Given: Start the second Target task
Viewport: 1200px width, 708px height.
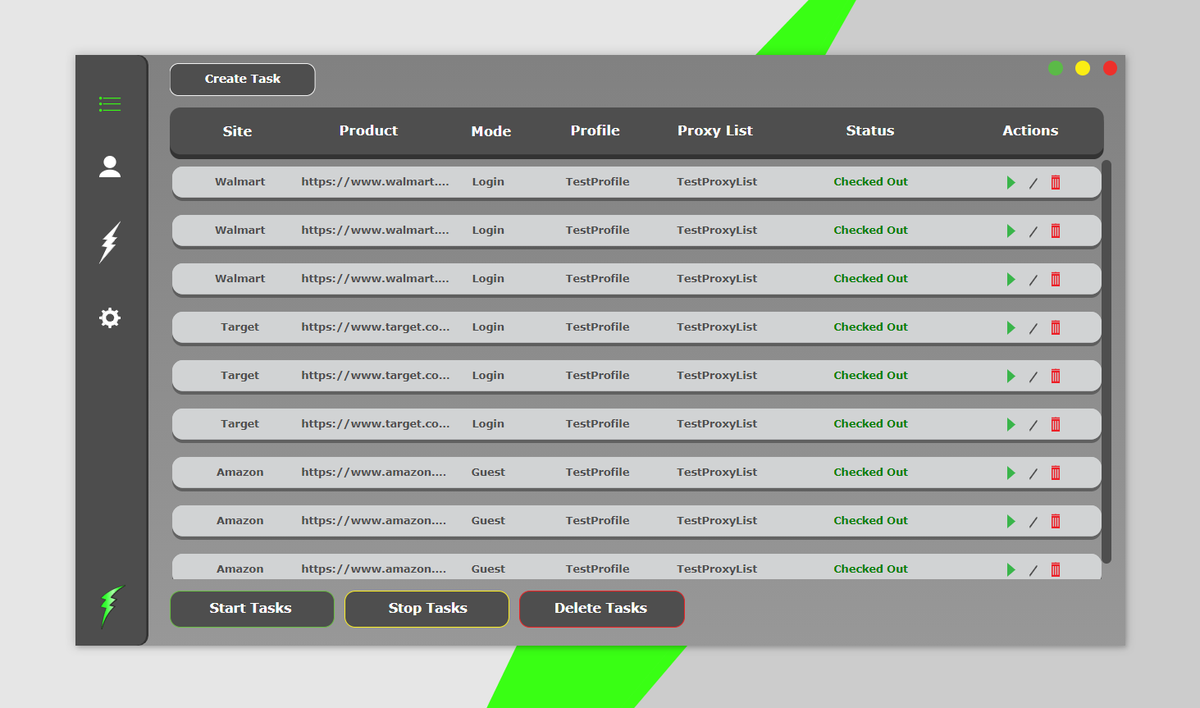Looking at the screenshot, I should click(1011, 376).
